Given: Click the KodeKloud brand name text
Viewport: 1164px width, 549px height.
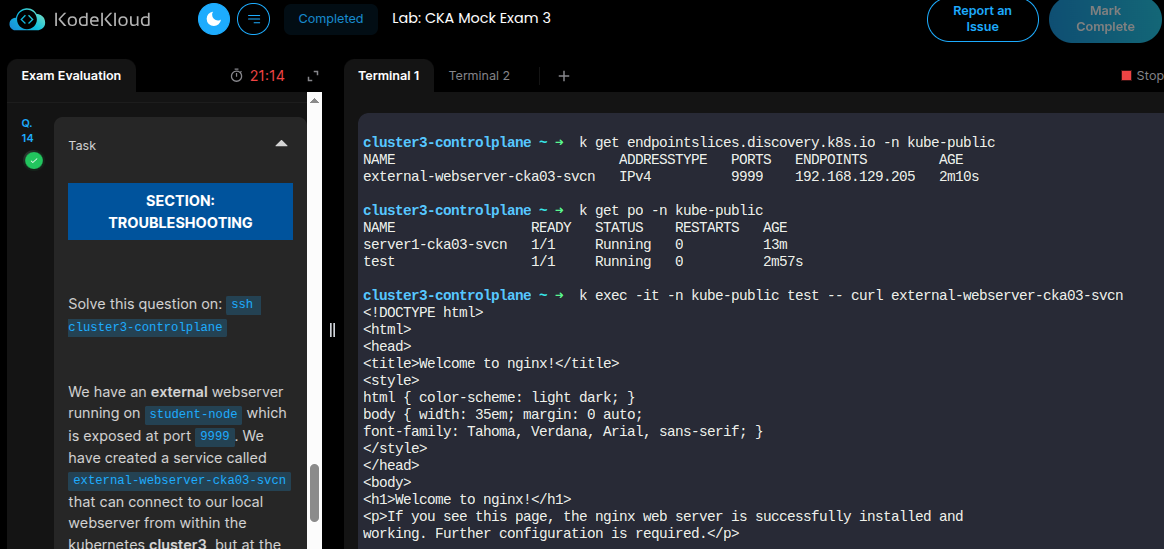Looking at the screenshot, I should (102, 19).
